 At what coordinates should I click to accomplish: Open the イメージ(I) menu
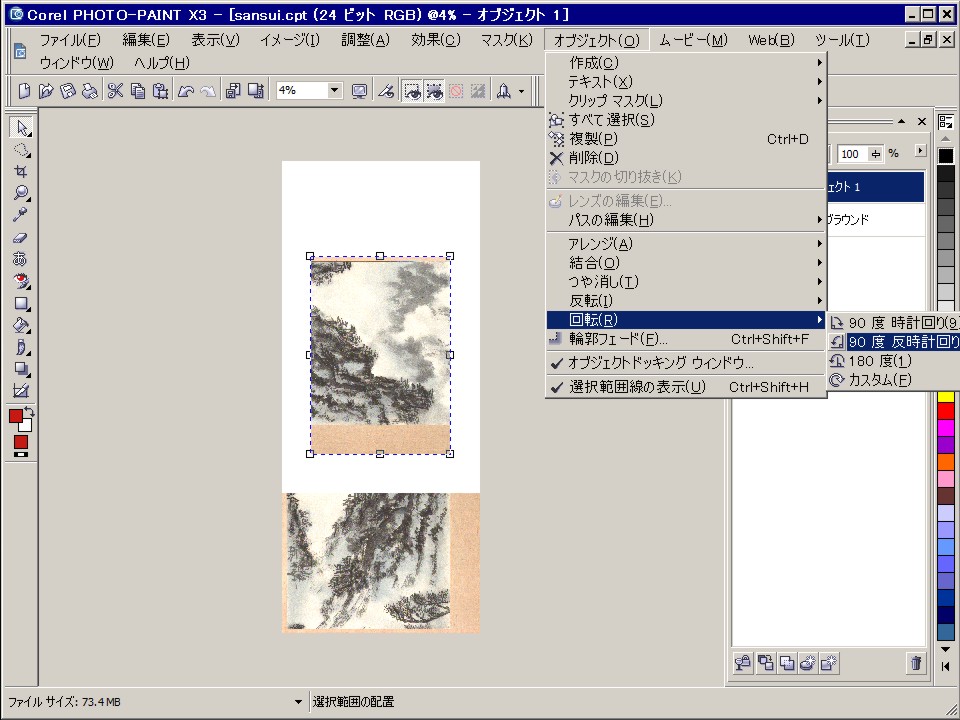coord(290,40)
